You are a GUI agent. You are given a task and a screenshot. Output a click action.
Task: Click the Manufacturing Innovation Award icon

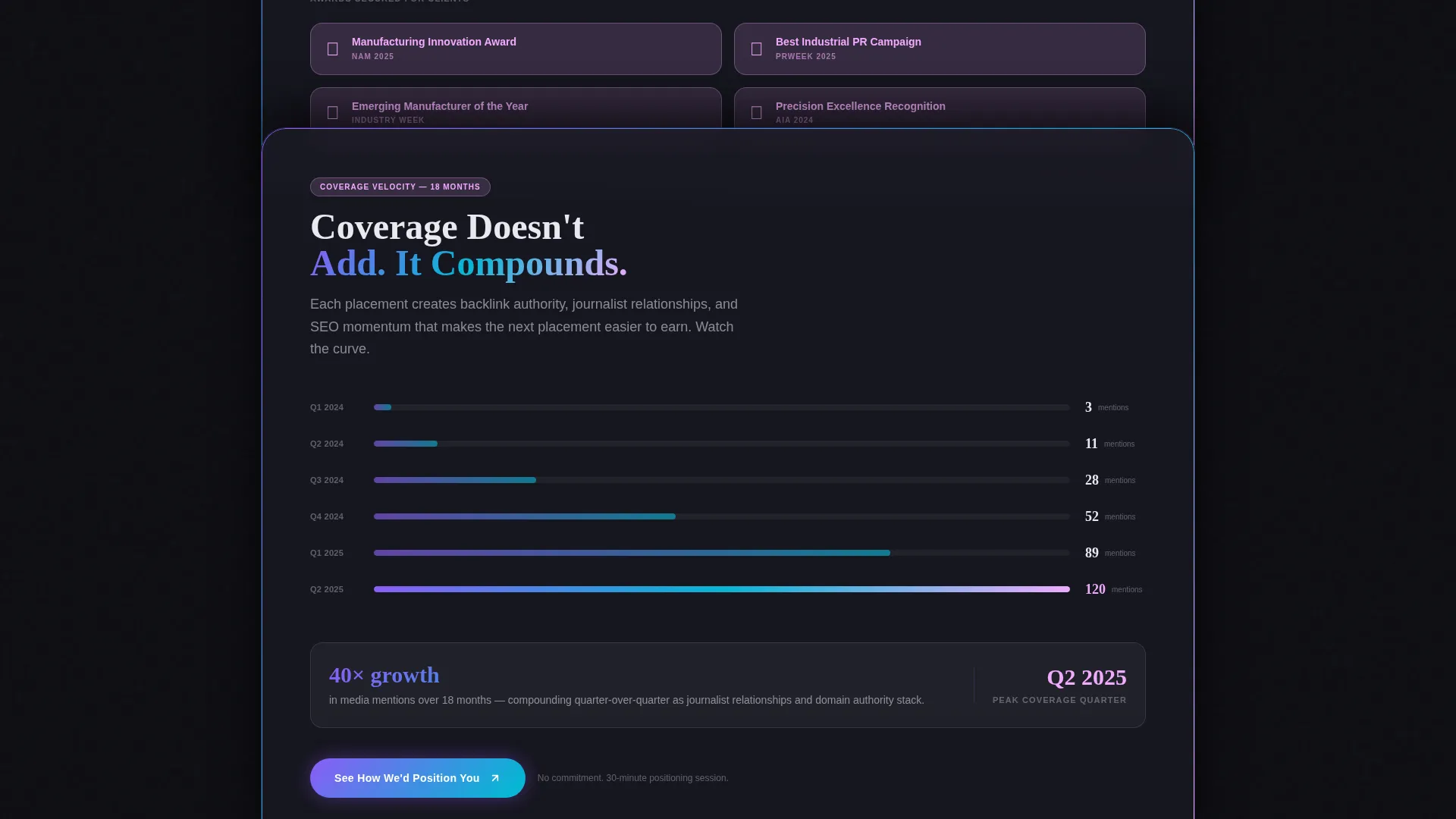(x=332, y=49)
